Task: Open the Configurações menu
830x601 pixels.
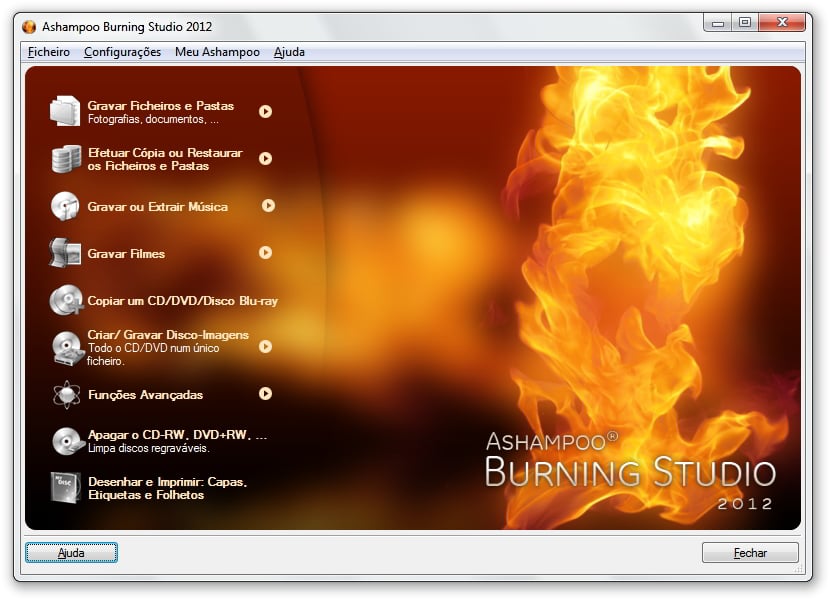Action: [122, 52]
